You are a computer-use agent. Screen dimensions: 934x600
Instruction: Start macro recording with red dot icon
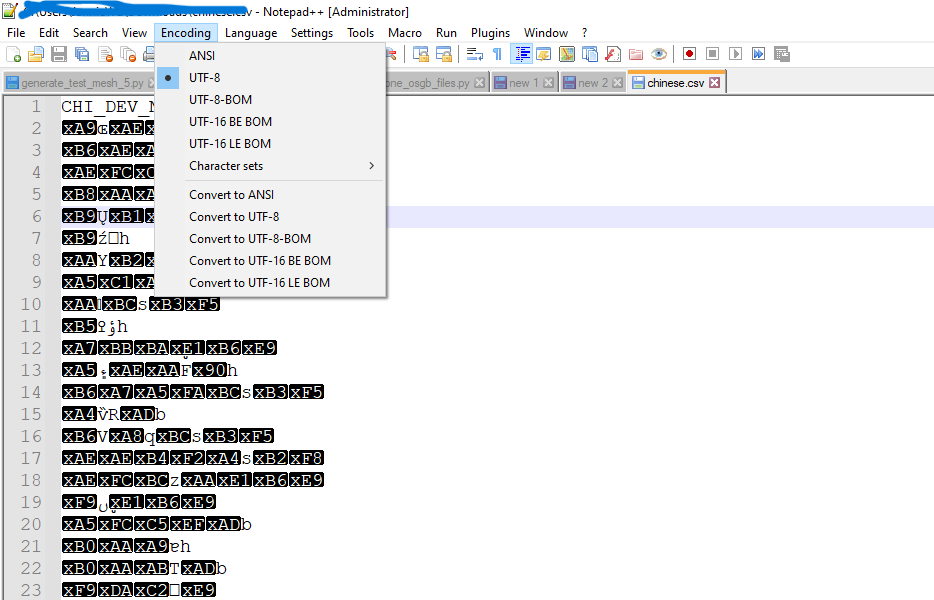689,54
